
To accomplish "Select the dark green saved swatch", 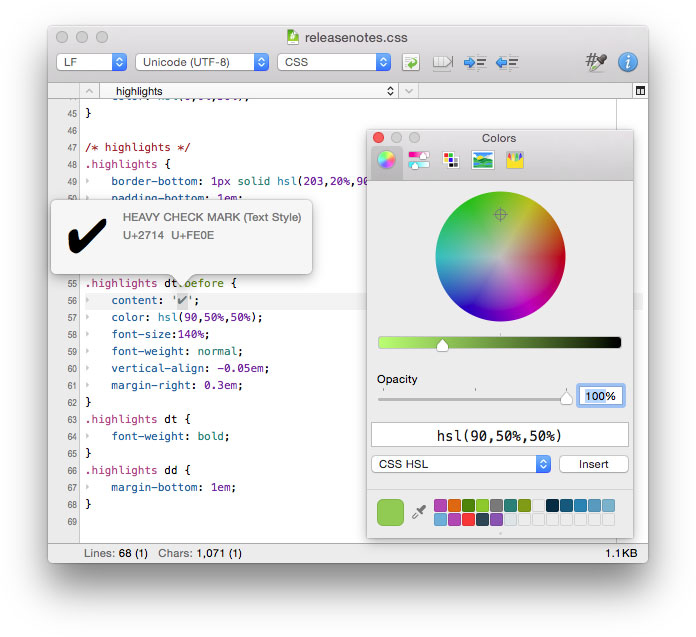I will click(468, 505).
